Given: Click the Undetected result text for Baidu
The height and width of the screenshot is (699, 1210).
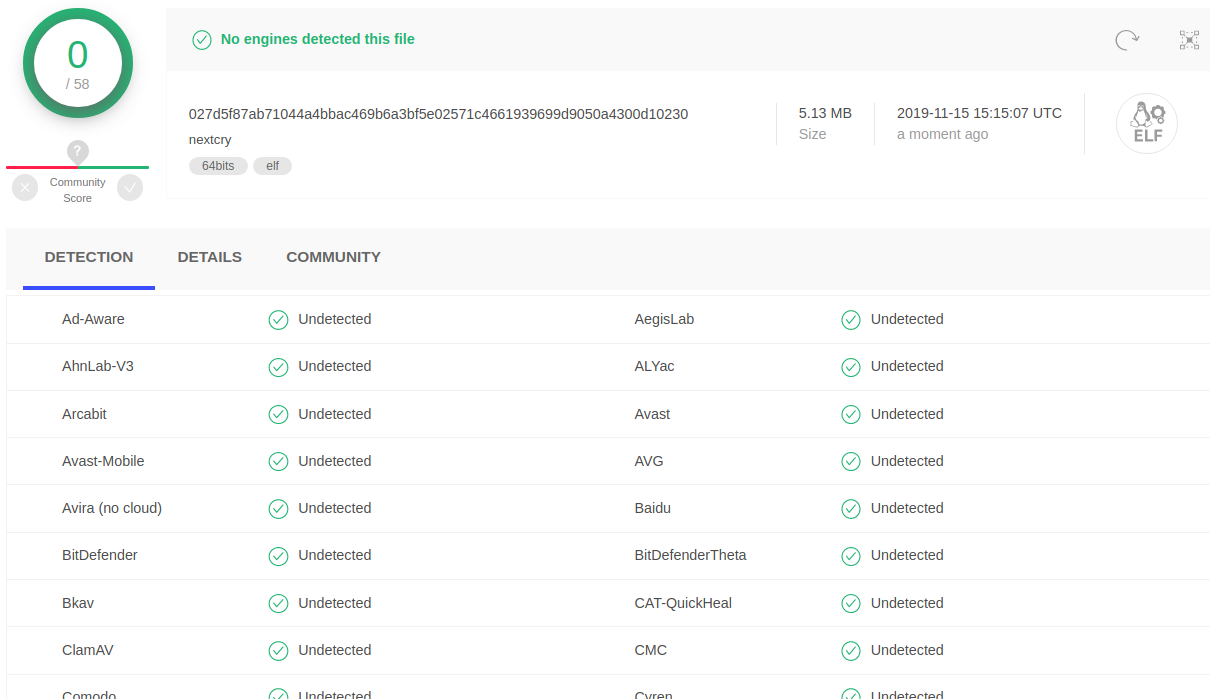Looking at the screenshot, I should pyautogui.click(x=907, y=508).
